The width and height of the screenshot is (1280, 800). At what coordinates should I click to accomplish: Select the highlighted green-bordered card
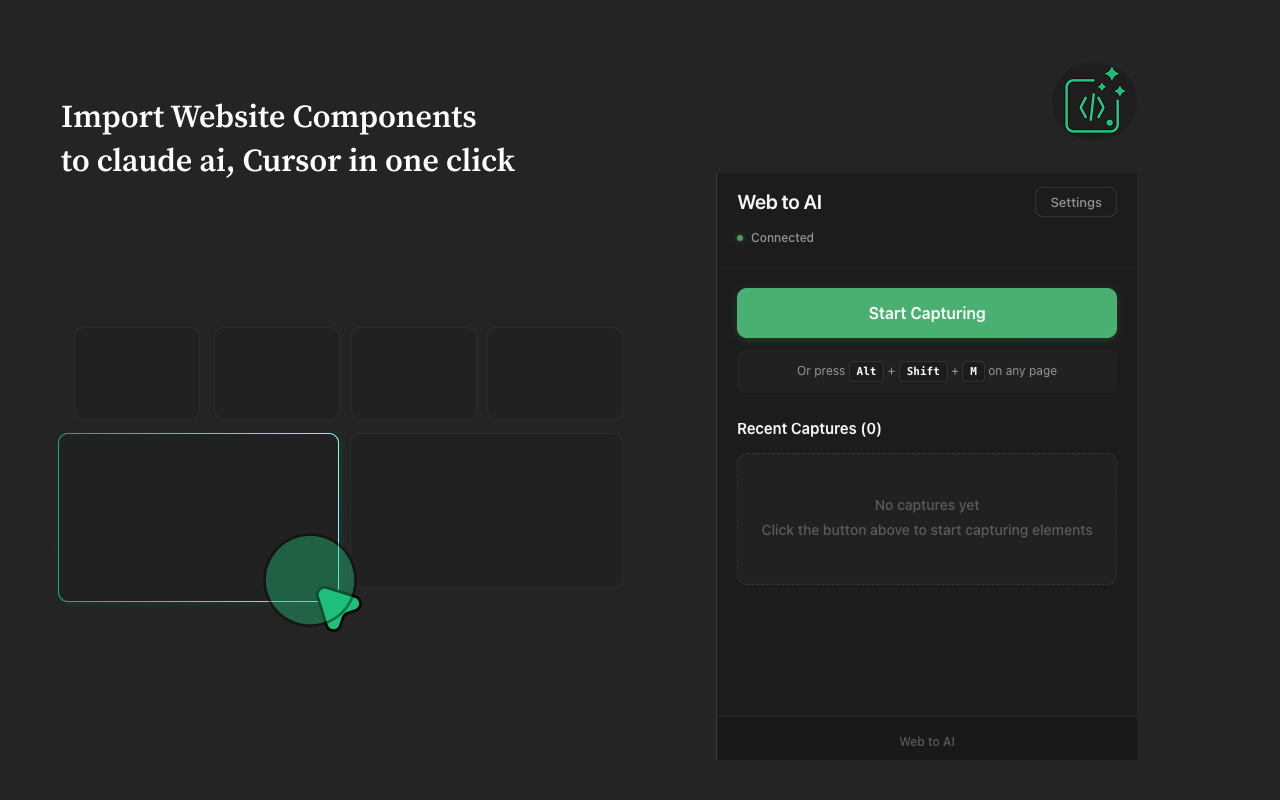(198, 517)
